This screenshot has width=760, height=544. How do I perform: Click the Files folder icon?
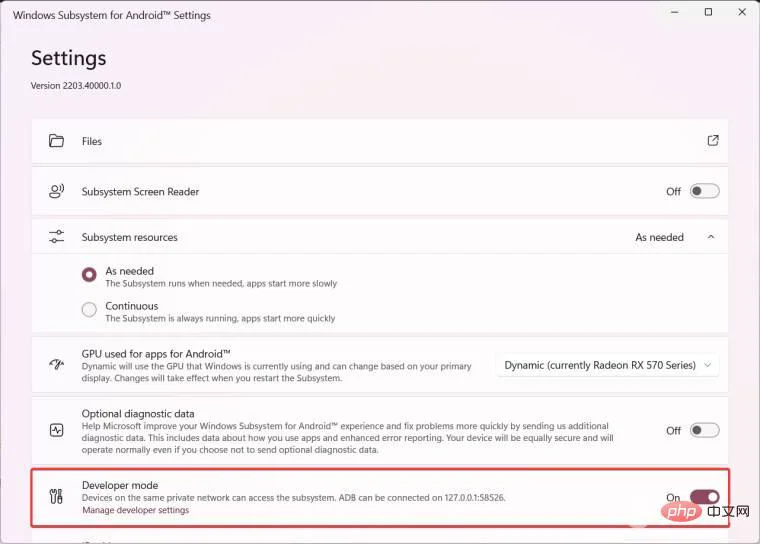(x=56, y=141)
